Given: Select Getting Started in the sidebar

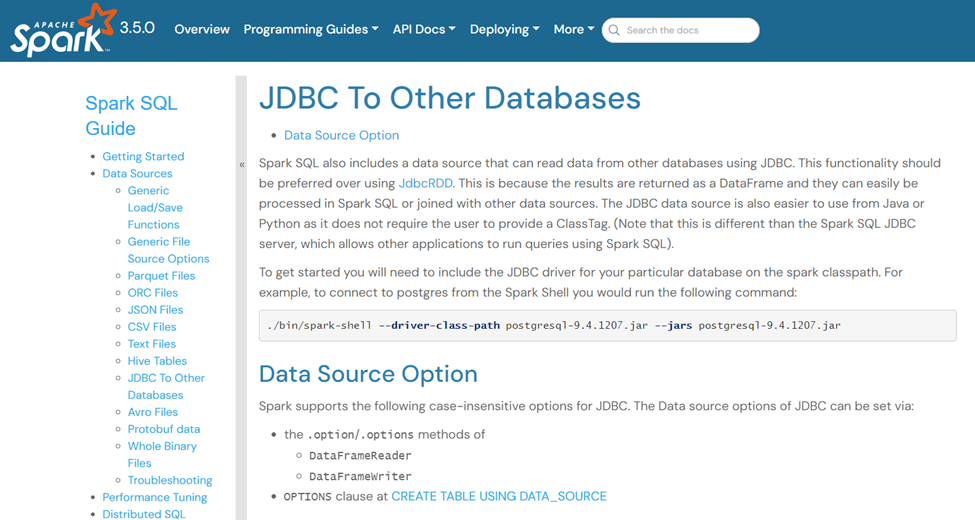Looking at the screenshot, I should pyautogui.click(x=143, y=156).
